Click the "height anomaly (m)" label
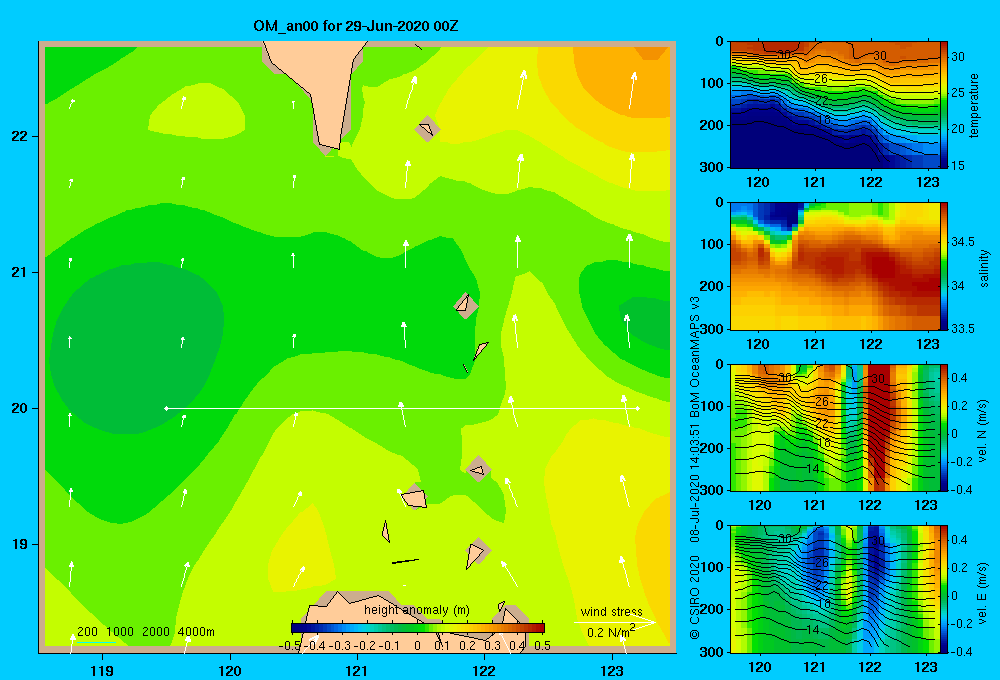1000x680 pixels. [416, 610]
